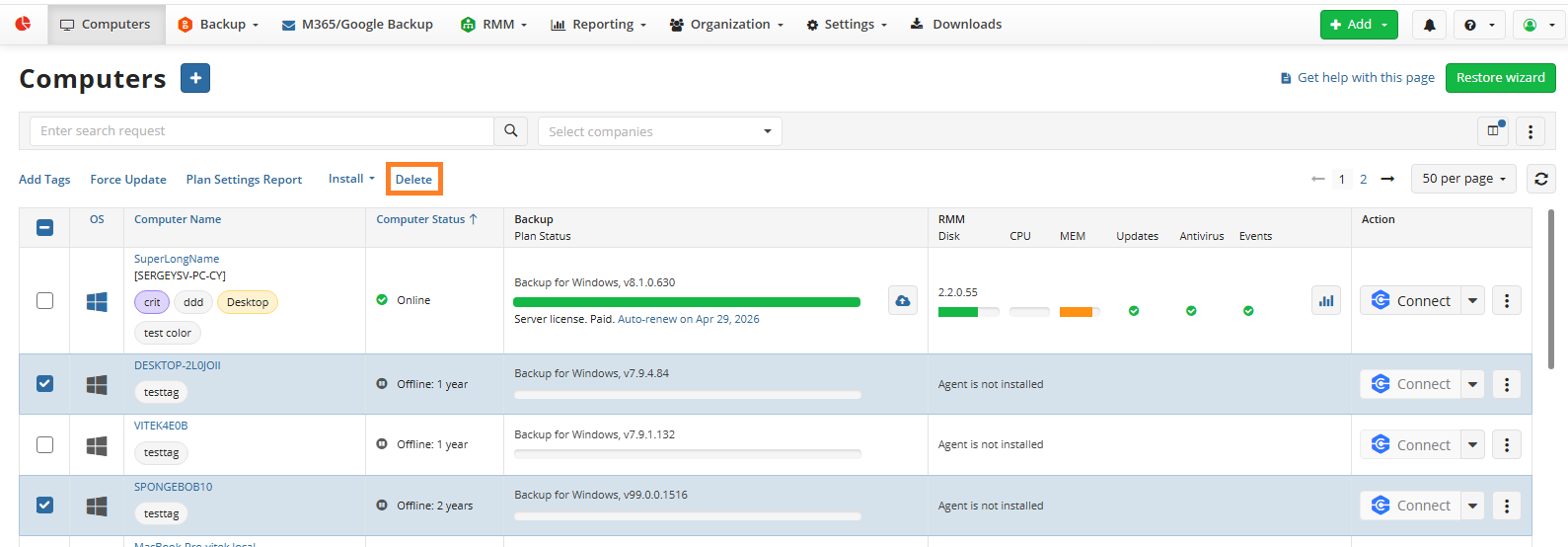The height and width of the screenshot is (547, 1568).
Task: Click cloud backup icon for SuperLongName
Action: tap(902, 301)
